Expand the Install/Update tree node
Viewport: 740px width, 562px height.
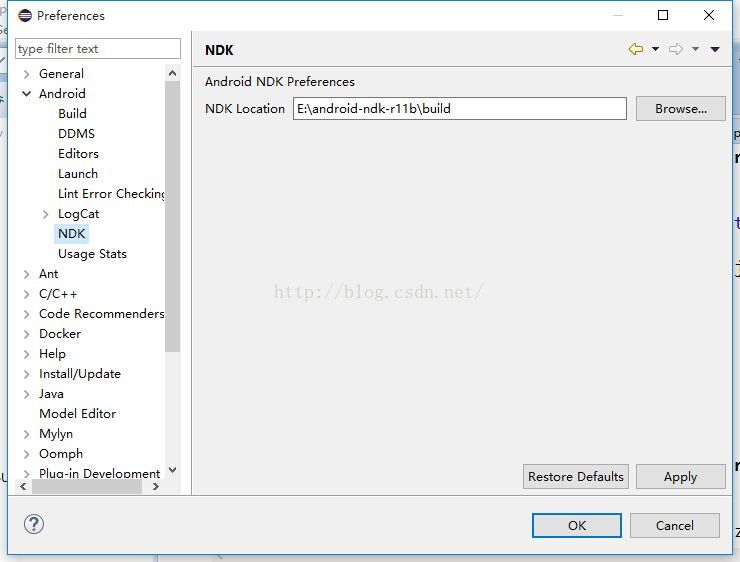[26, 374]
